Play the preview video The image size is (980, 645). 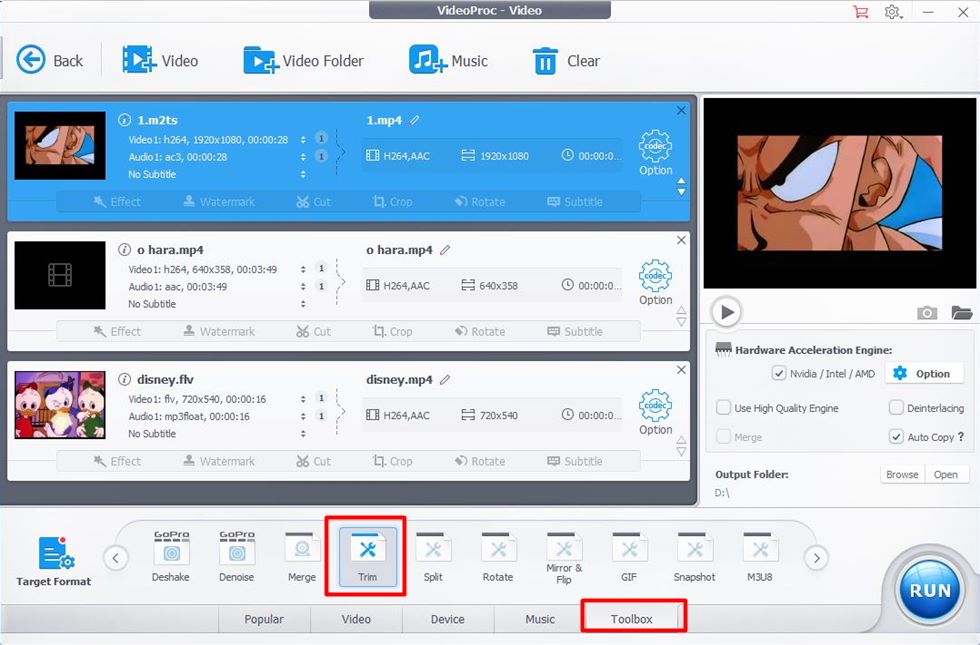[726, 312]
